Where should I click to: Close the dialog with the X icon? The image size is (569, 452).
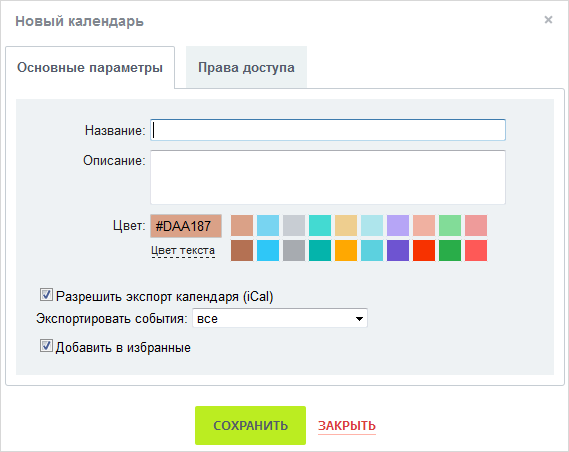pyautogui.click(x=548, y=20)
